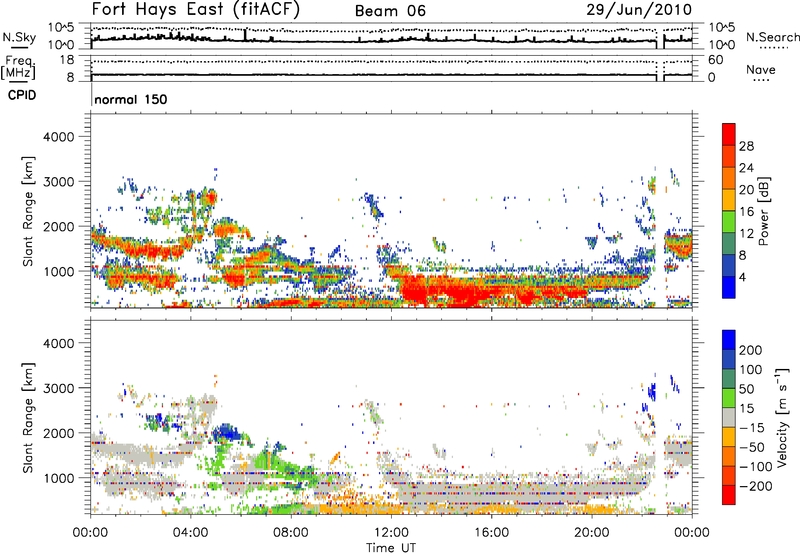
Task: Click the 'Nave' legend label
Action: tap(761, 70)
